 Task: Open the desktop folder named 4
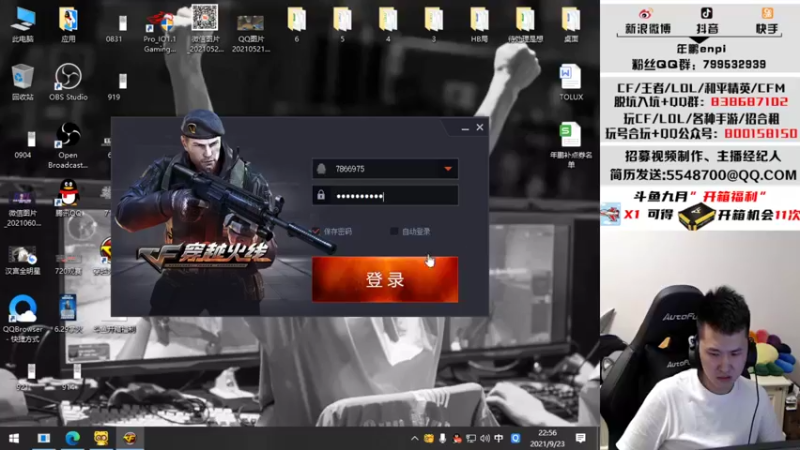(x=388, y=24)
